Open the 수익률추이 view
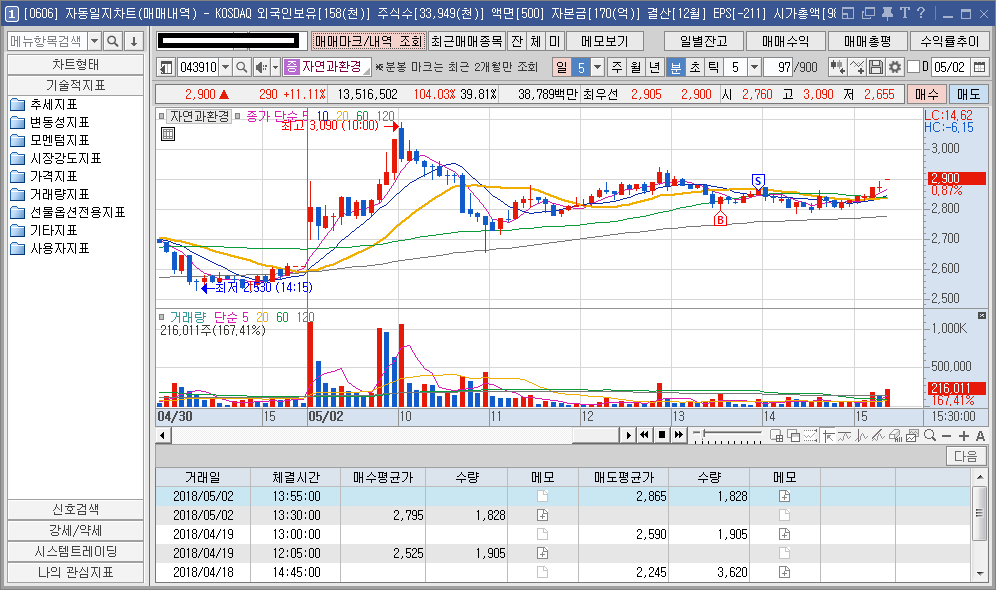The width and height of the screenshot is (996, 590). (x=950, y=41)
